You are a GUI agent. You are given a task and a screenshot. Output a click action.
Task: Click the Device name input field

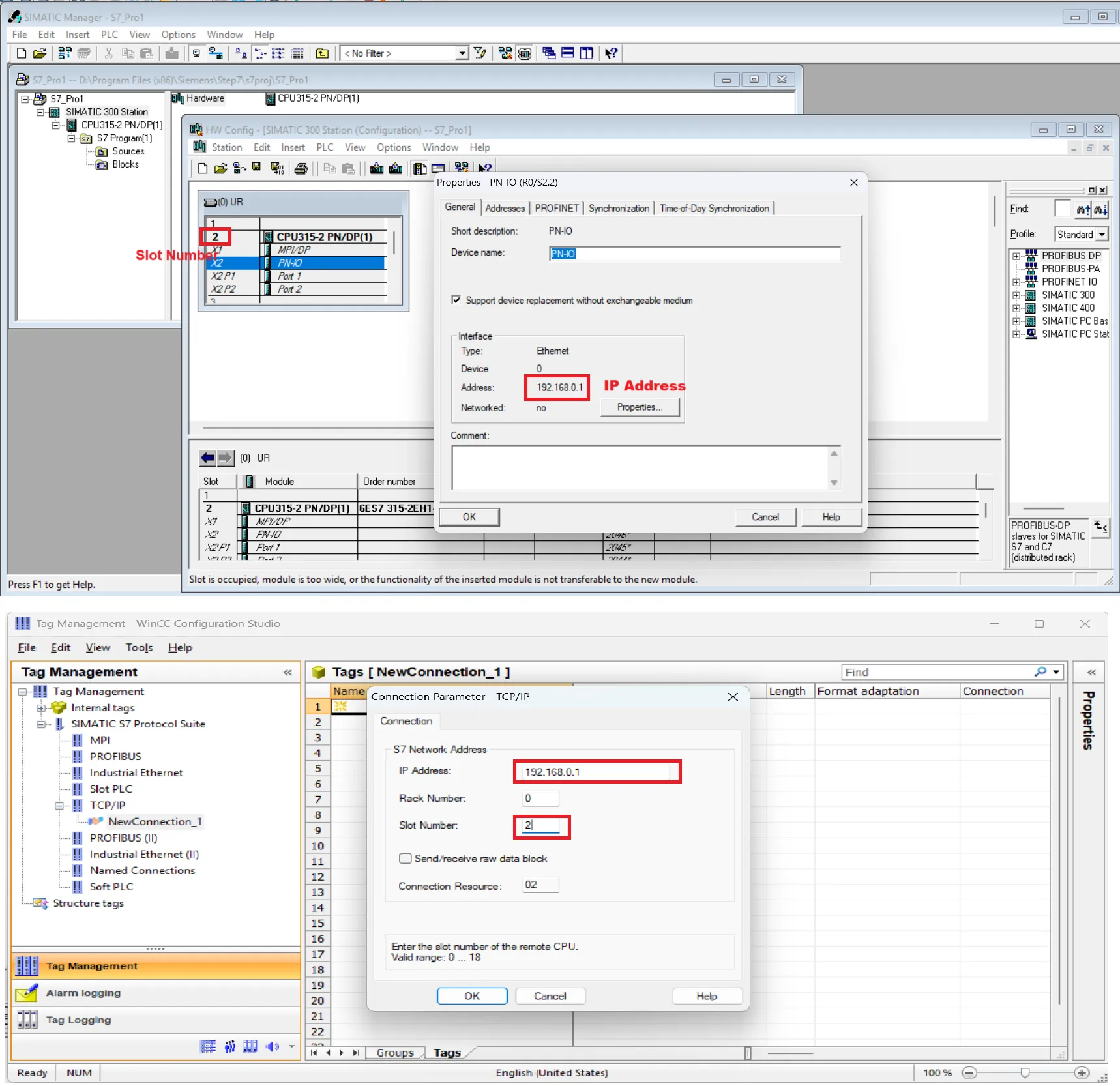tap(695, 254)
